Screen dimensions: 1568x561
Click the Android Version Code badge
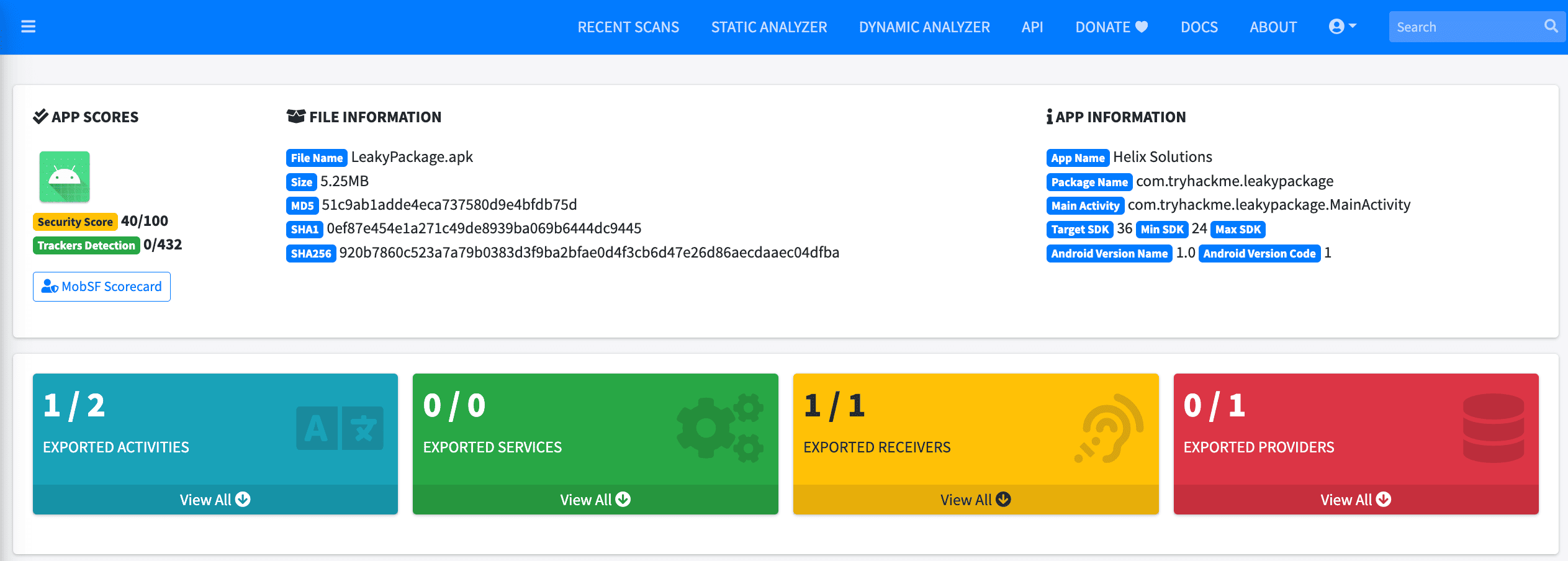tap(1259, 253)
